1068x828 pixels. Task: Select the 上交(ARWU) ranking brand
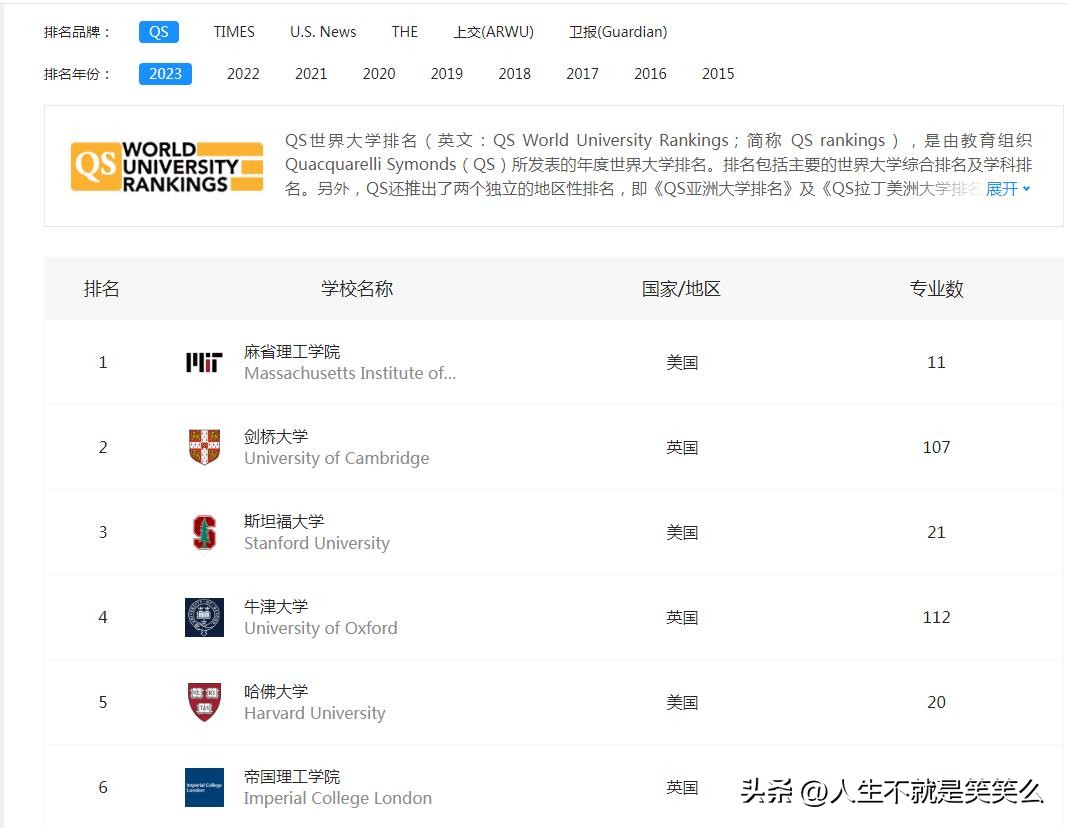(x=493, y=31)
